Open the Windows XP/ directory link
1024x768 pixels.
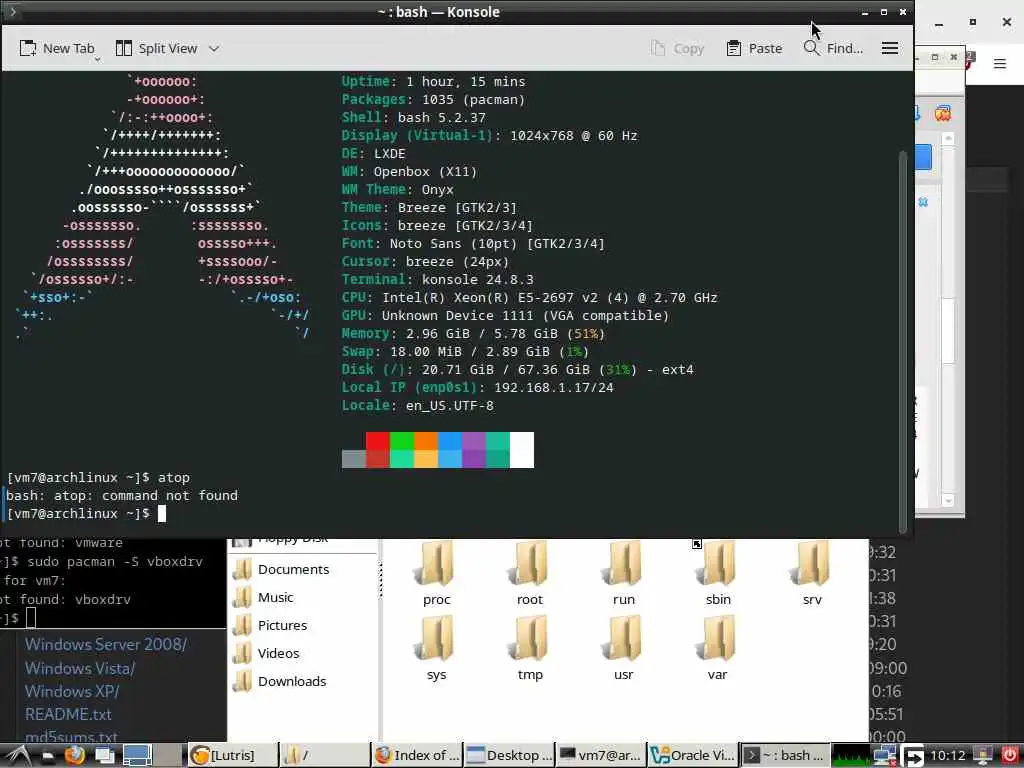72,692
